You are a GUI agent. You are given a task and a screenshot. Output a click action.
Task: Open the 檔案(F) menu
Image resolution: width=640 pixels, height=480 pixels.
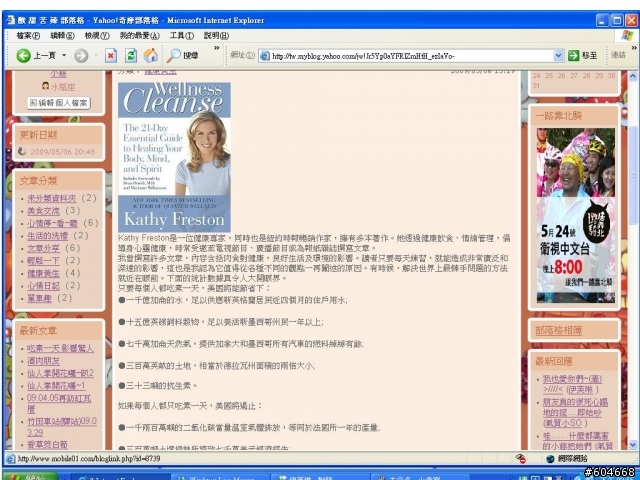28,36
